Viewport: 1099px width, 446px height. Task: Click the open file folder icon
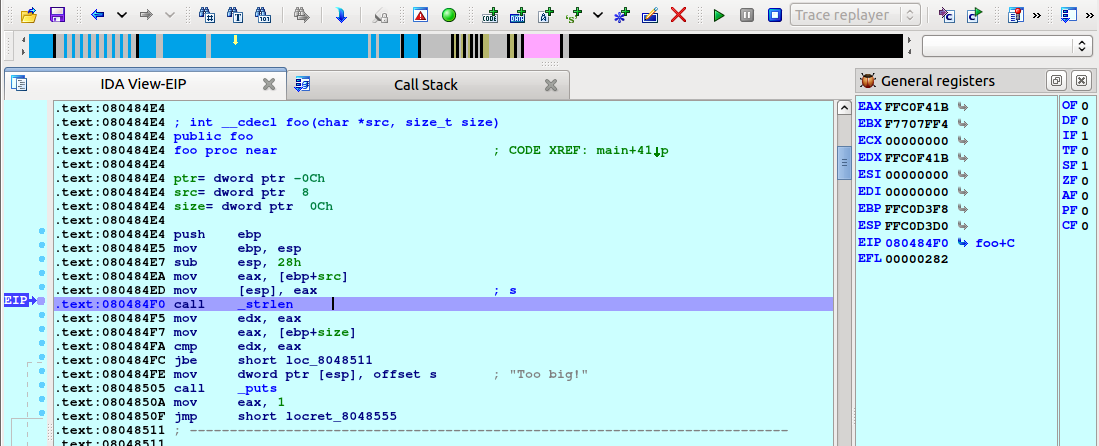click(x=29, y=15)
